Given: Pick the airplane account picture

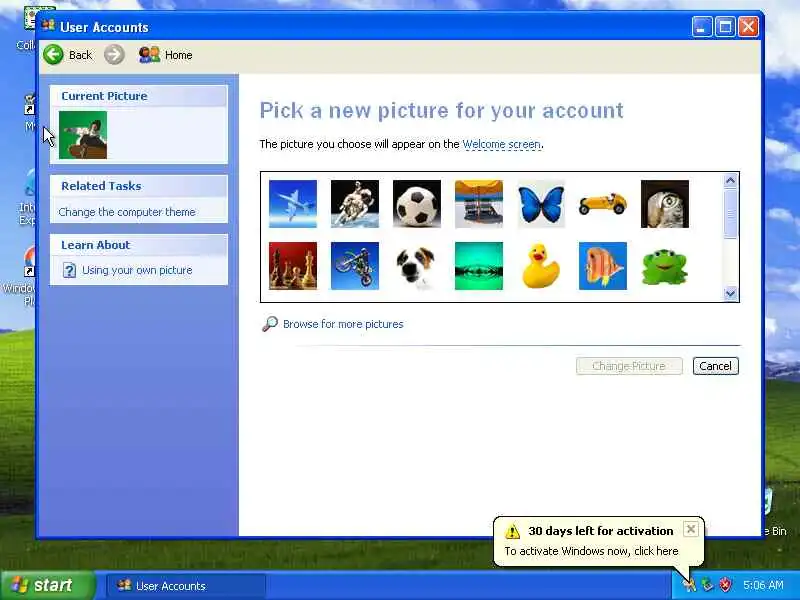Looking at the screenshot, I should 293,204.
